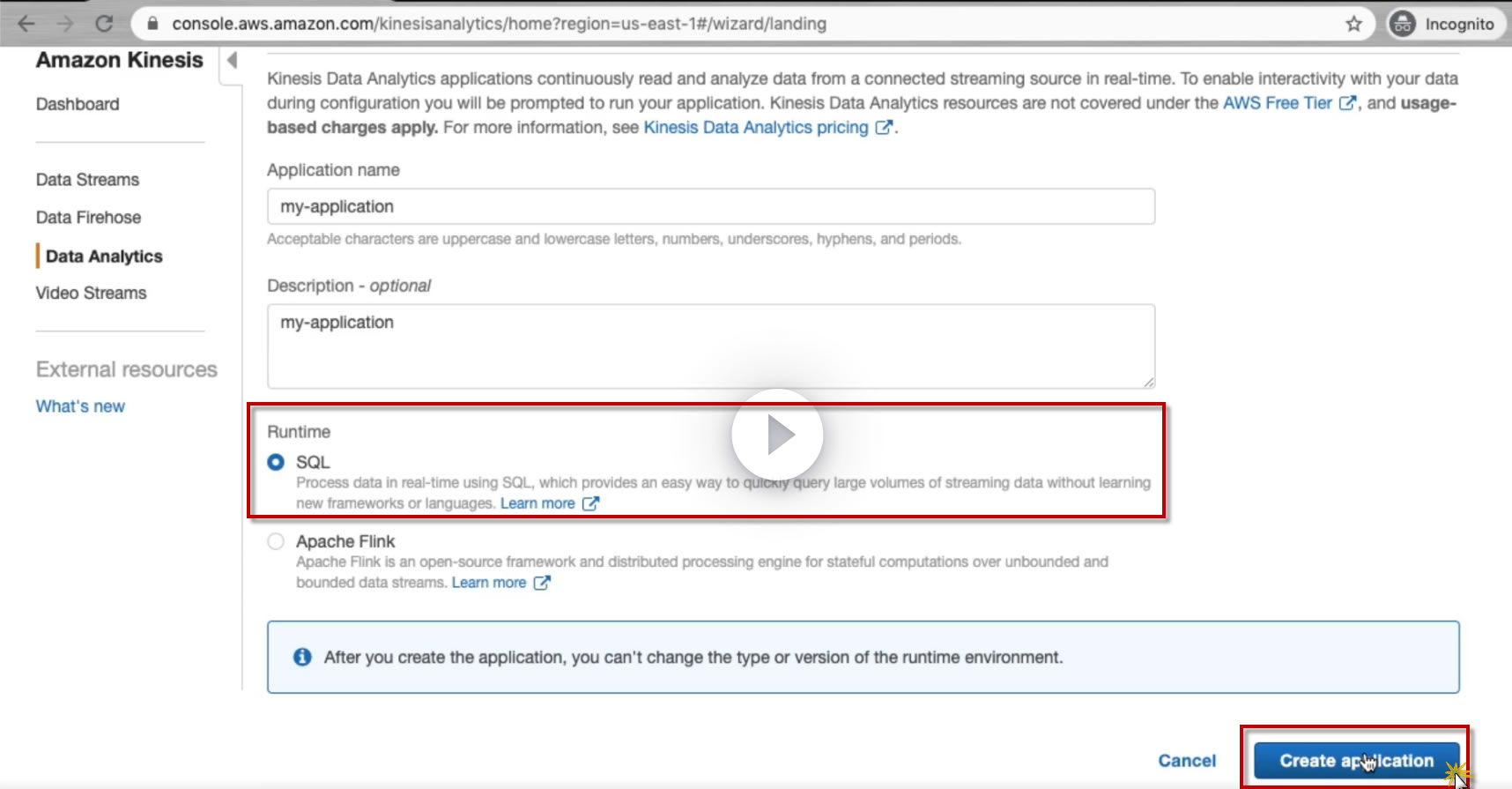Click the Description text area
Screen dimensions: 1512x789
point(710,346)
